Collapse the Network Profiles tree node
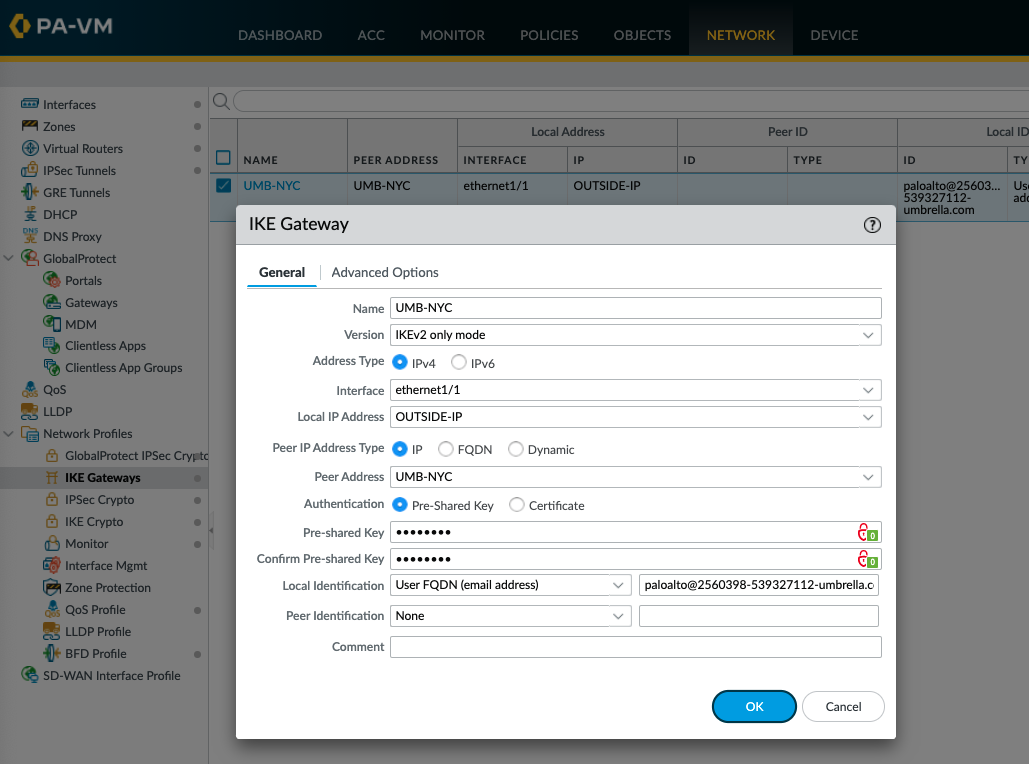The height and width of the screenshot is (764, 1029). pyautogui.click(x=9, y=433)
